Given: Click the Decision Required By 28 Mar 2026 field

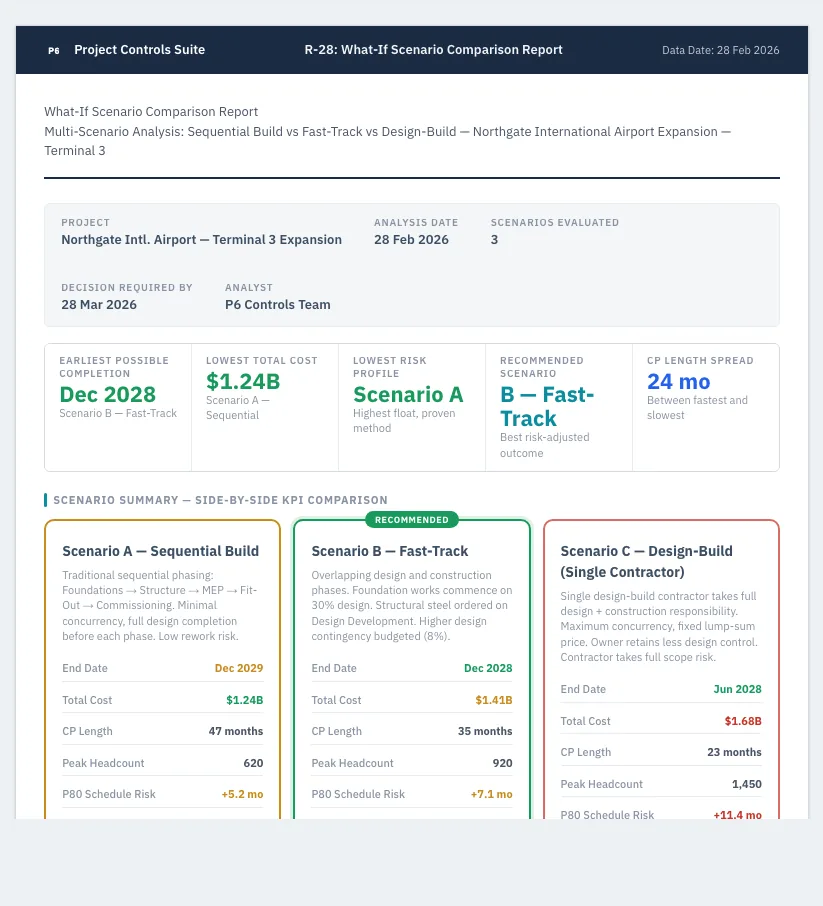Looking at the screenshot, I should pos(127,296).
